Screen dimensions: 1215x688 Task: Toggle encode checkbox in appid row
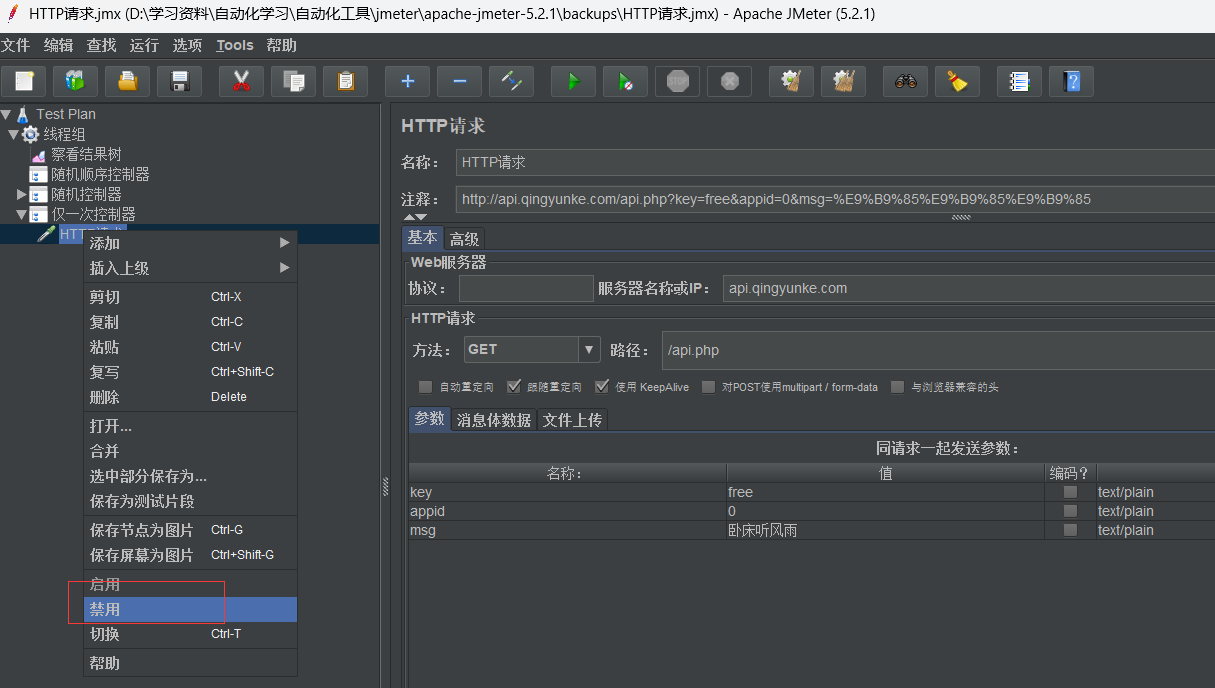(1070, 511)
